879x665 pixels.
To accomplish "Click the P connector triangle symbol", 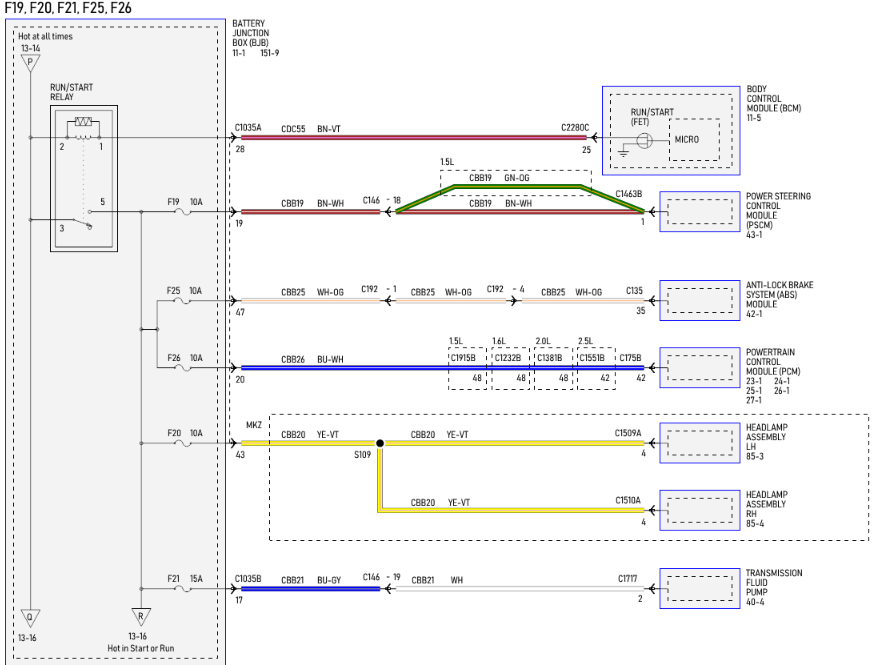I will [x=30, y=63].
